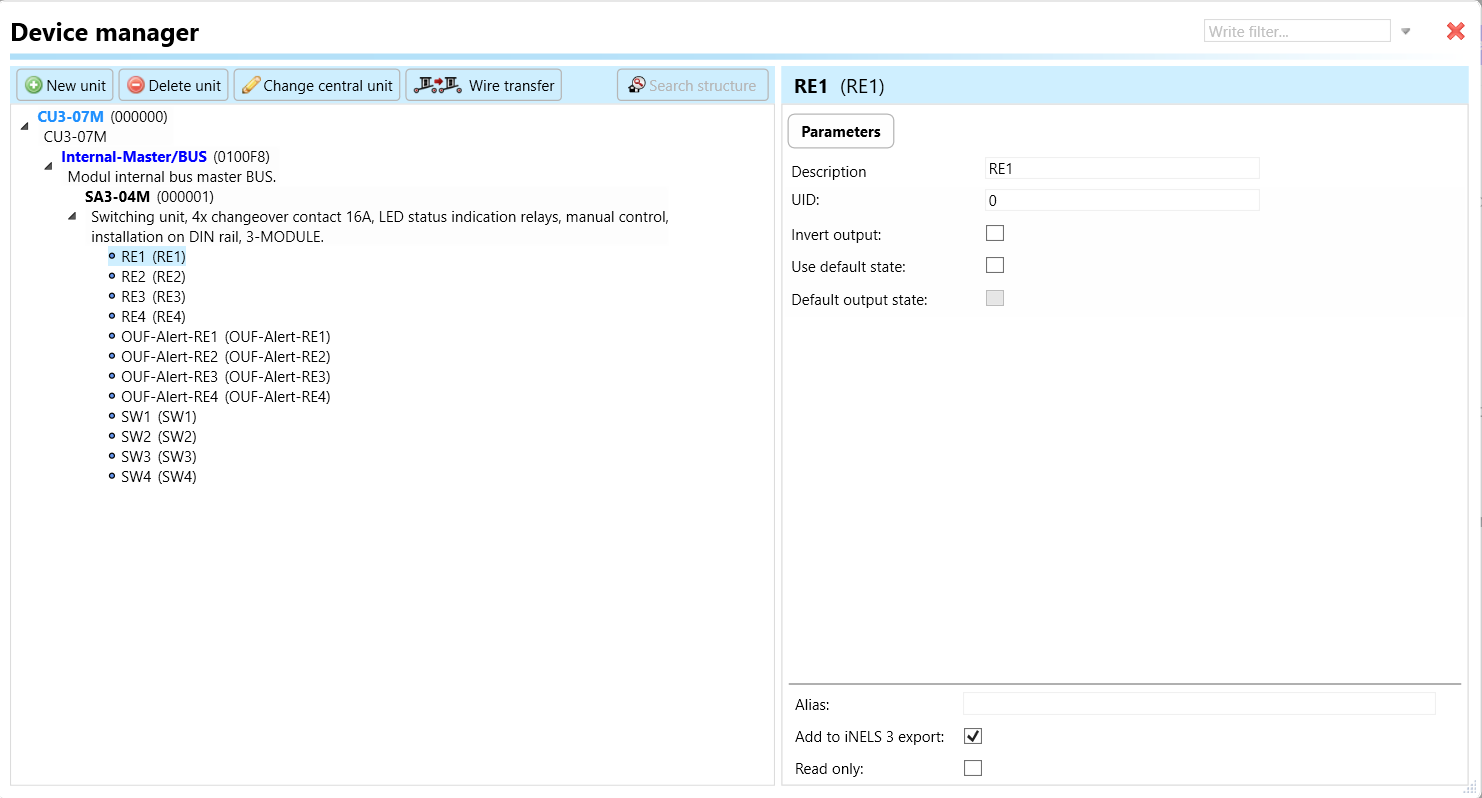Collapse the CU3-07M root tree node

pos(25,125)
